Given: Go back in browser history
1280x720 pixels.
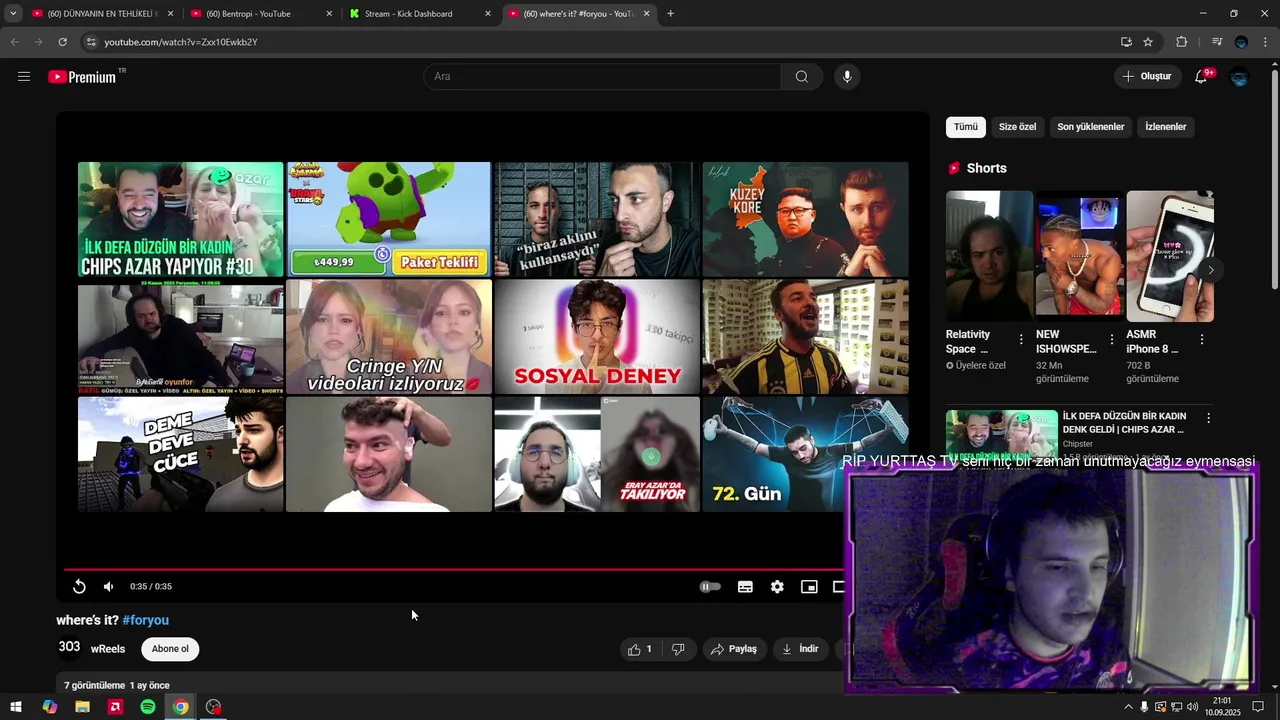Looking at the screenshot, I should click(14, 42).
